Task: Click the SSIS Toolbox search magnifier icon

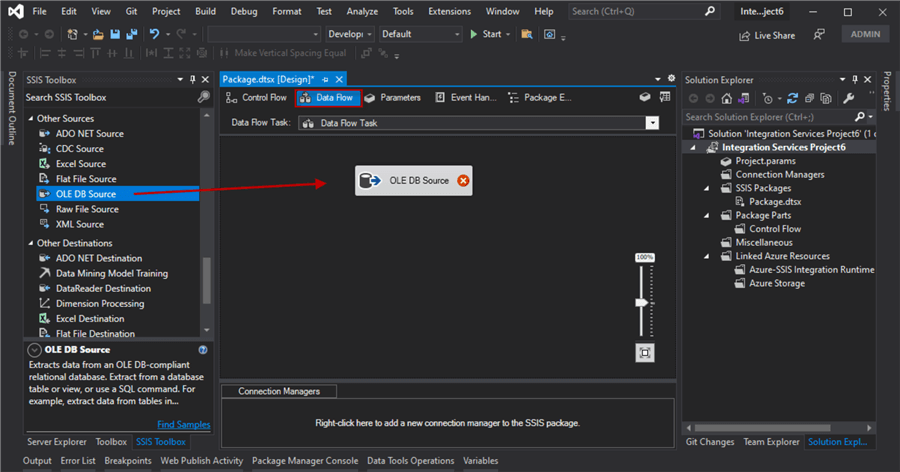Action: 204,97
